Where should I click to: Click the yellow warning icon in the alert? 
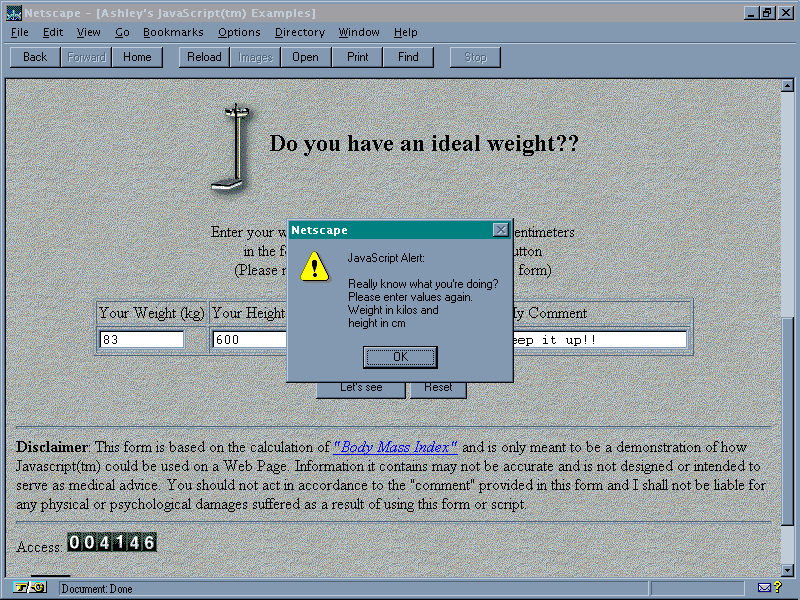point(315,266)
